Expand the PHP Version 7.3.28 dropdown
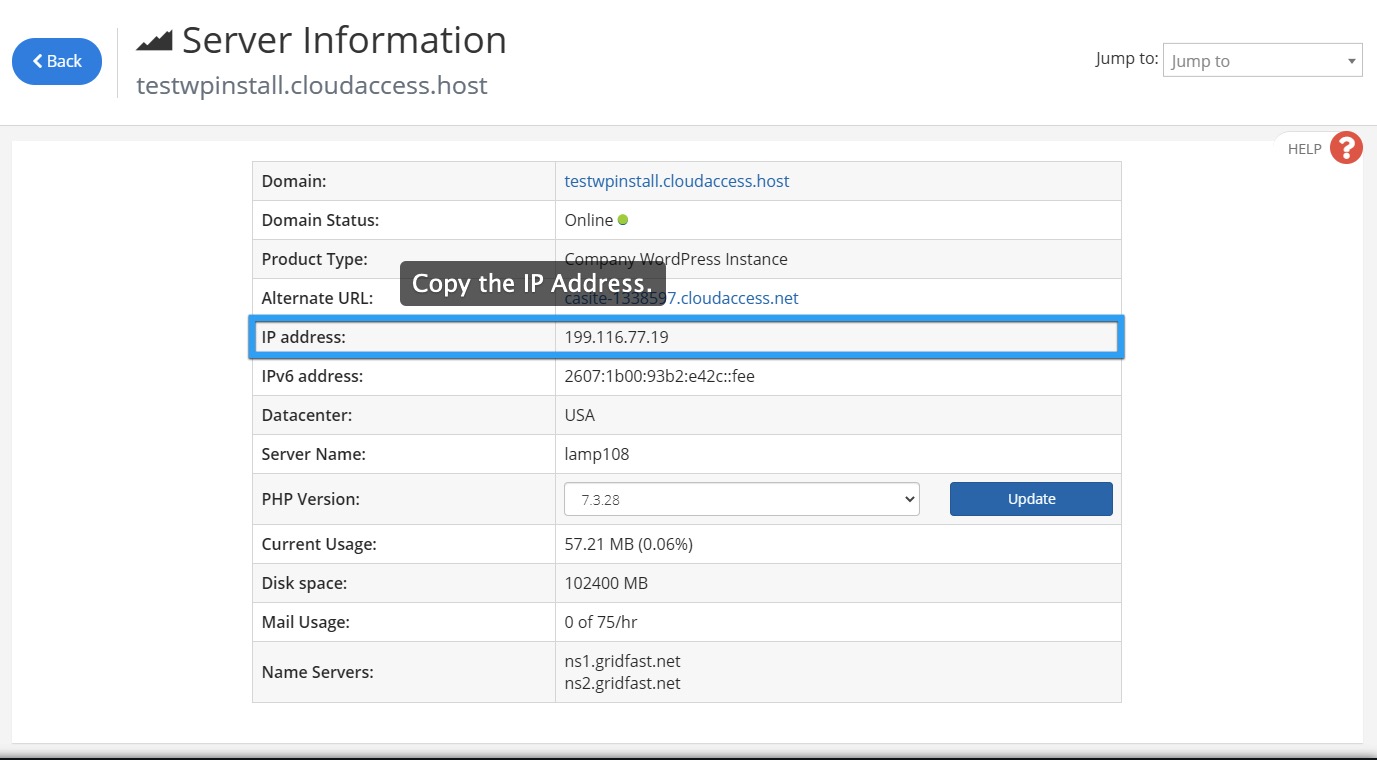The width and height of the screenshot is (1377, 760). [x=741, y=499]
